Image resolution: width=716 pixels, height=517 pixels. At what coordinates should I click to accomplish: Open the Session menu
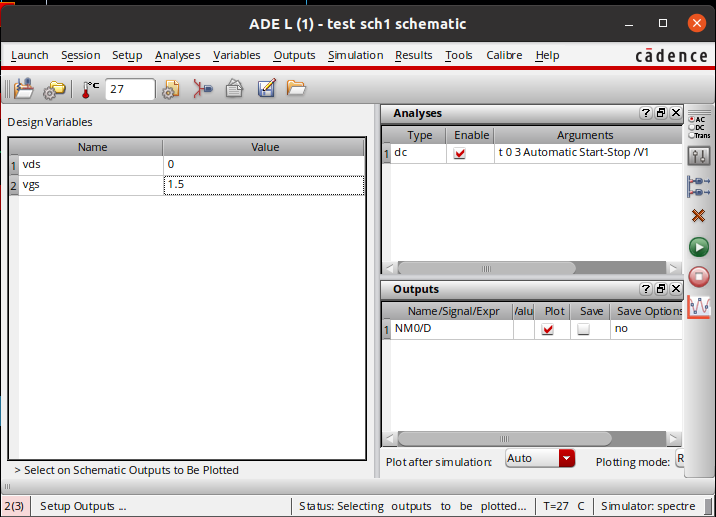pyautogui.click(x=81, y=55)
